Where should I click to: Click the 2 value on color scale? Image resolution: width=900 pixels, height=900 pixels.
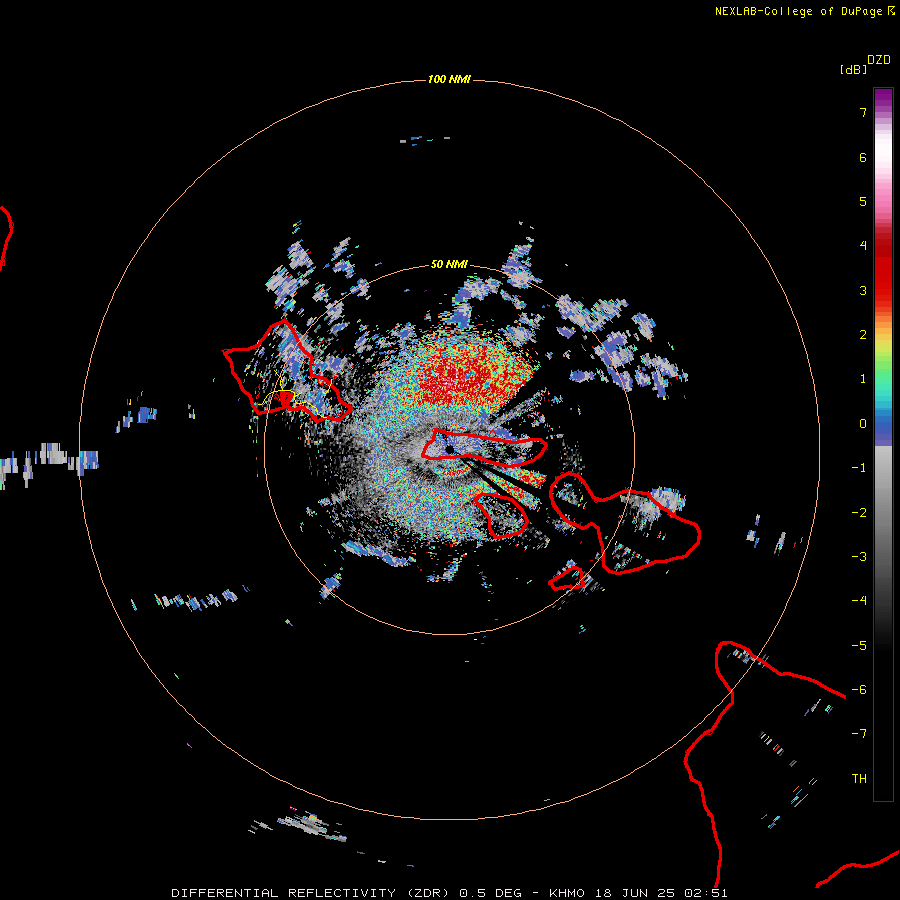[x=863, y=335]
